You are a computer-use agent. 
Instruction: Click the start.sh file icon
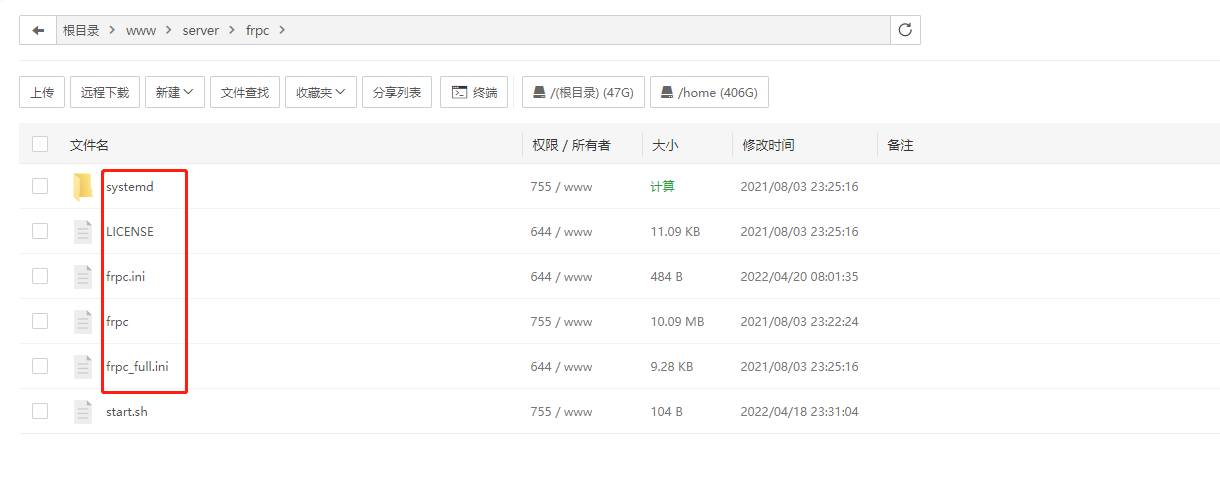coord(83,412)
